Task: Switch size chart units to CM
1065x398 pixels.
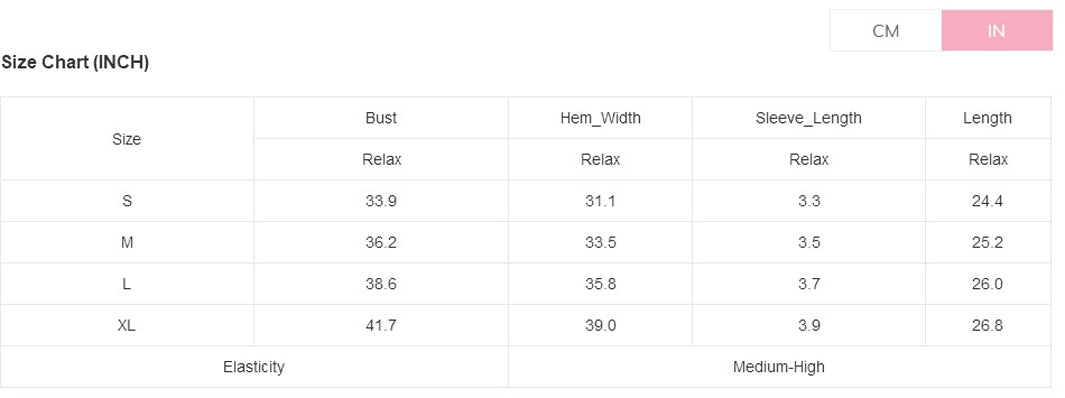Action: tap(886, 31)
